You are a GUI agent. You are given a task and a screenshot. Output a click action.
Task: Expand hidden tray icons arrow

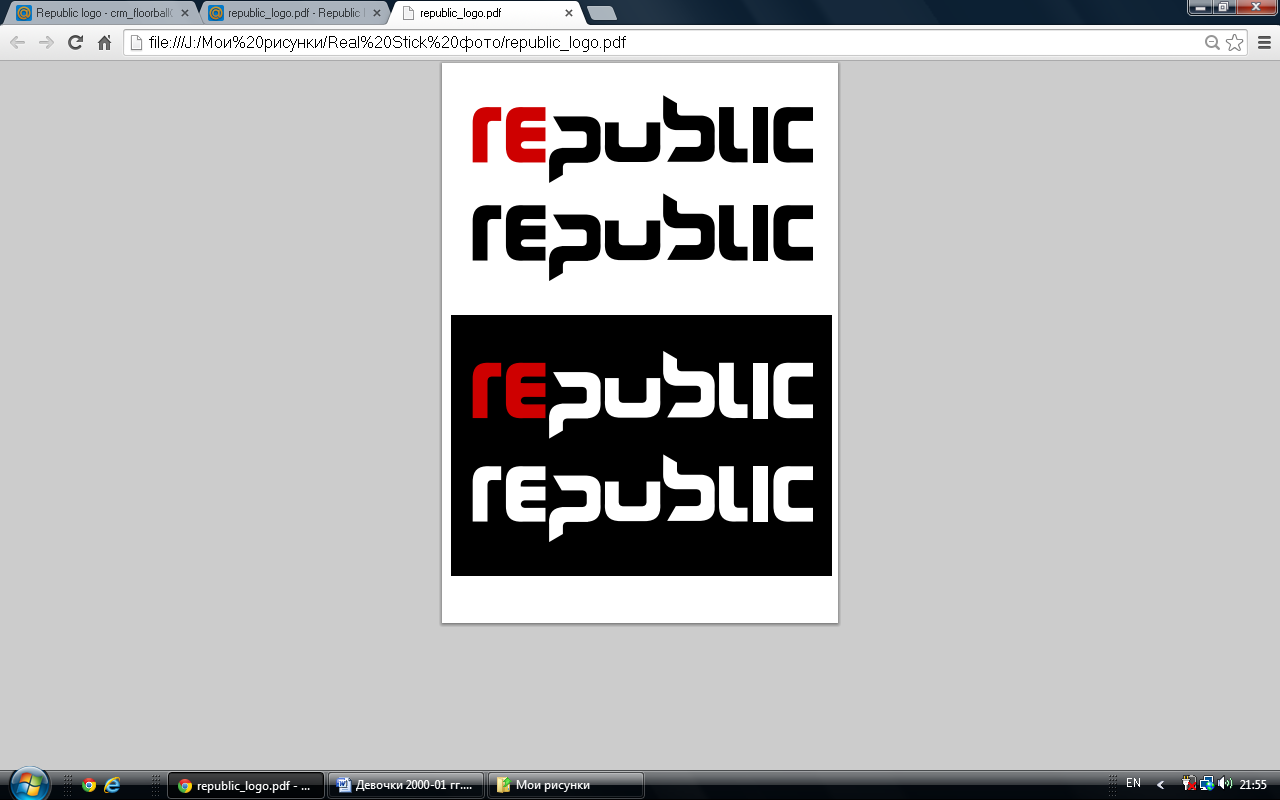[1161, 785]
